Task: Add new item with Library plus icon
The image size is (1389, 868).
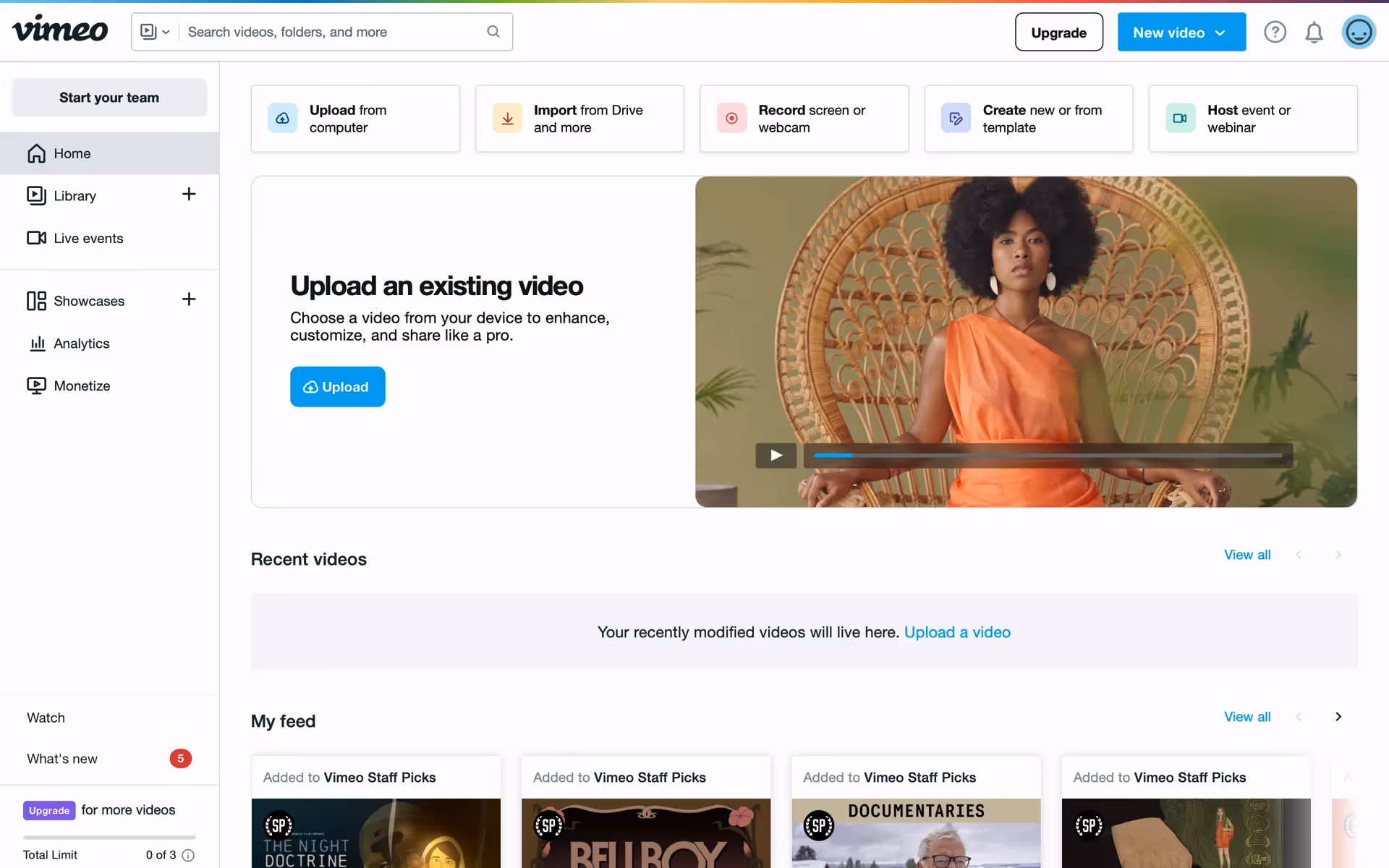Action: coord(189,195)
